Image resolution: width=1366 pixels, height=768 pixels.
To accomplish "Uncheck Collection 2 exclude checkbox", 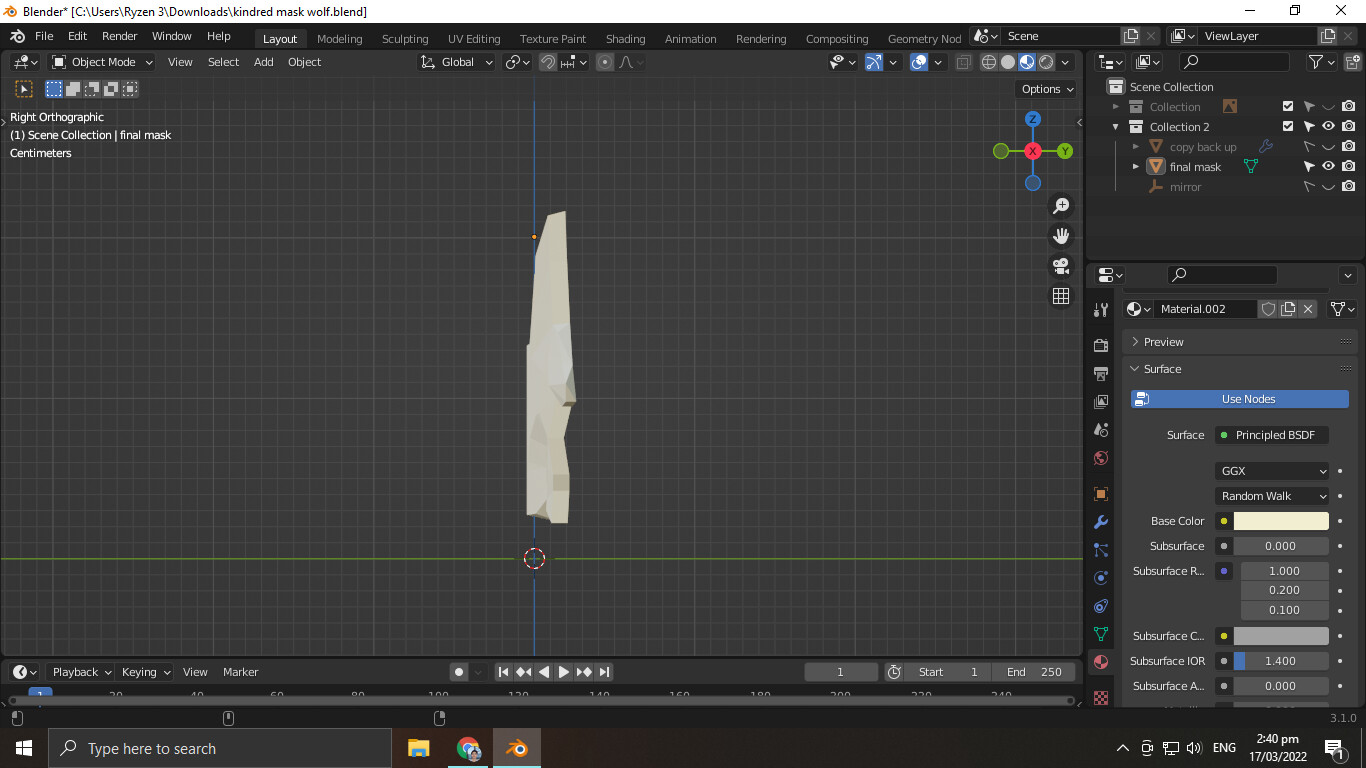I will (x=1288, y=127).
